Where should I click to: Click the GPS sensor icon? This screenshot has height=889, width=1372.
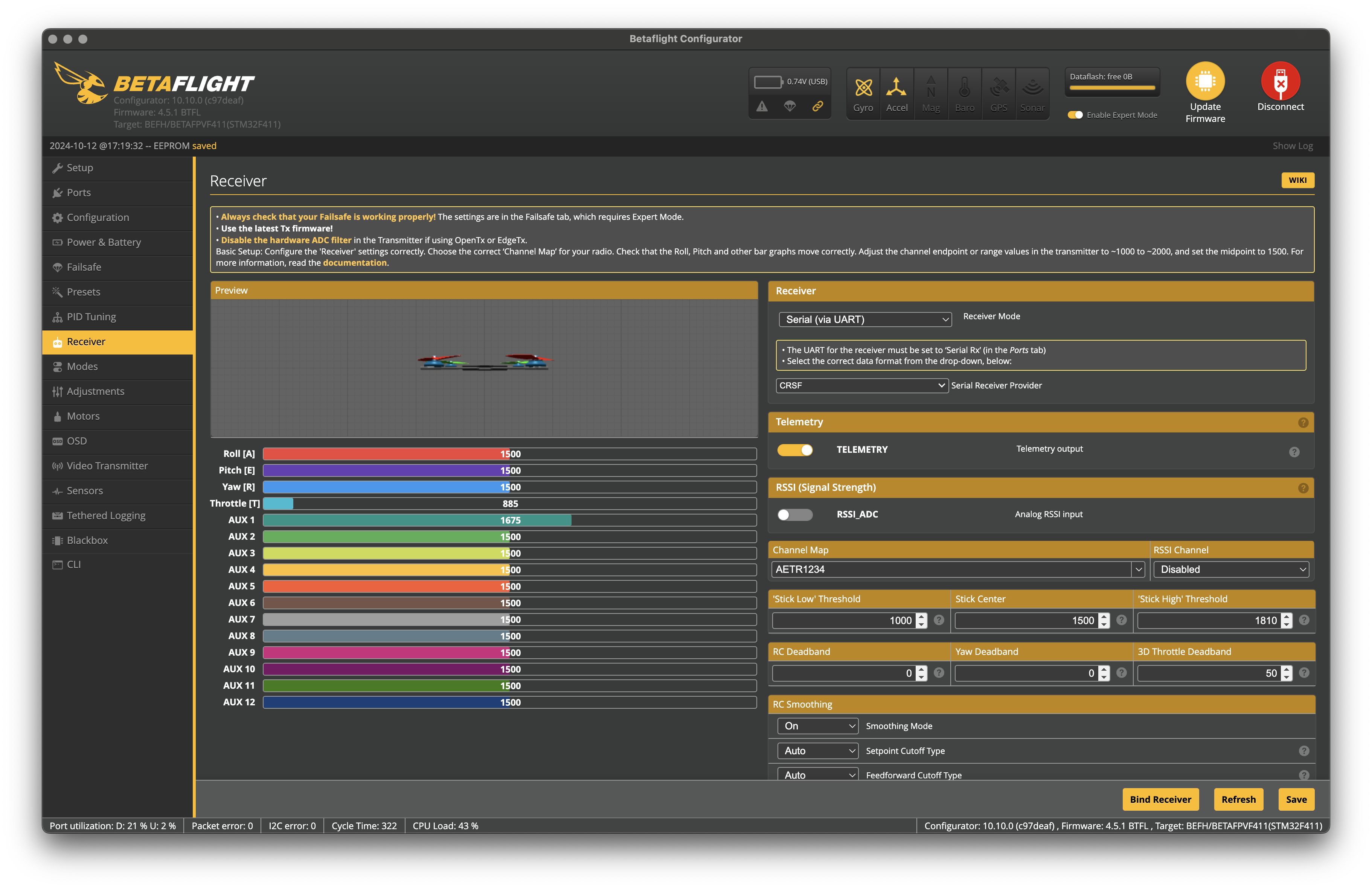click(x=999, y=87)
